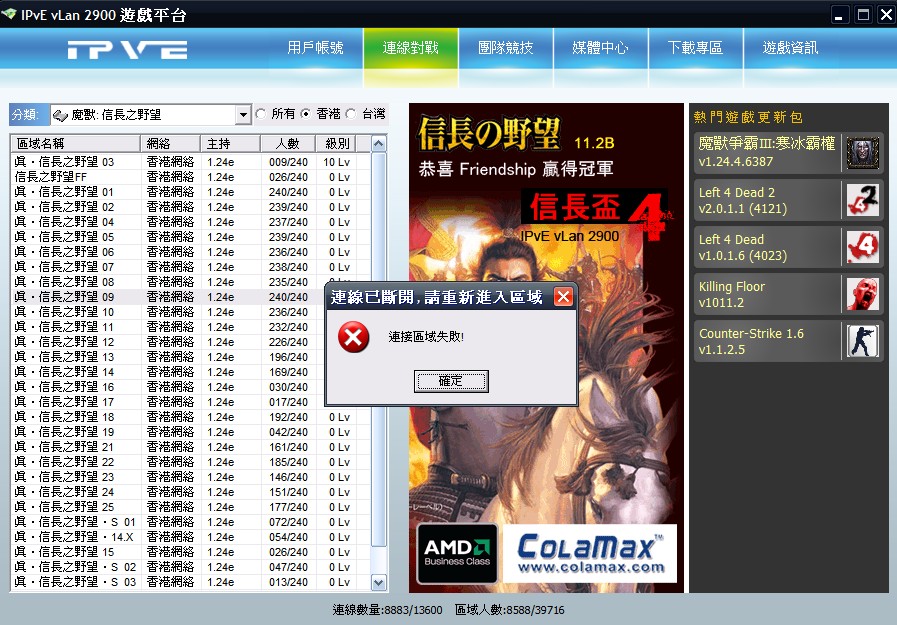Sort by 人數 column header

pyautogui.click(x=288, y=144)
